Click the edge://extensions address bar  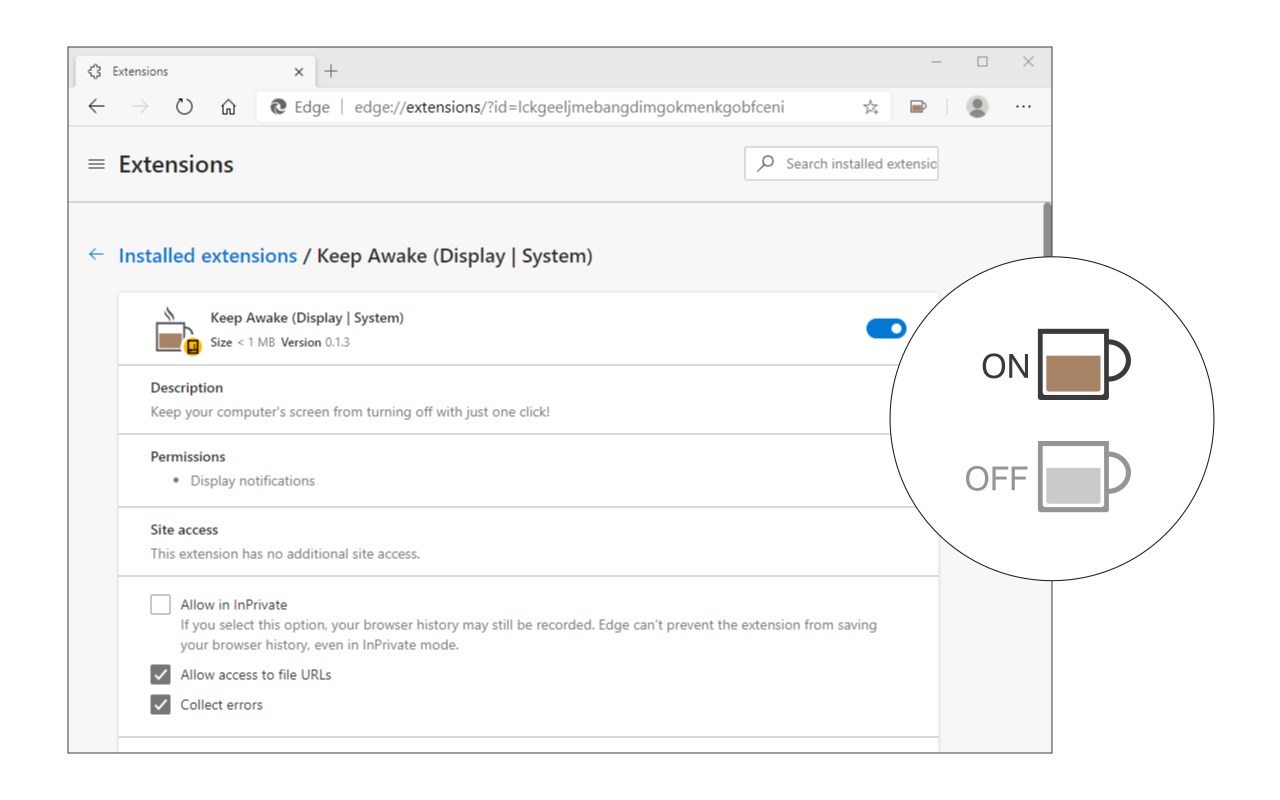(568, 107)
